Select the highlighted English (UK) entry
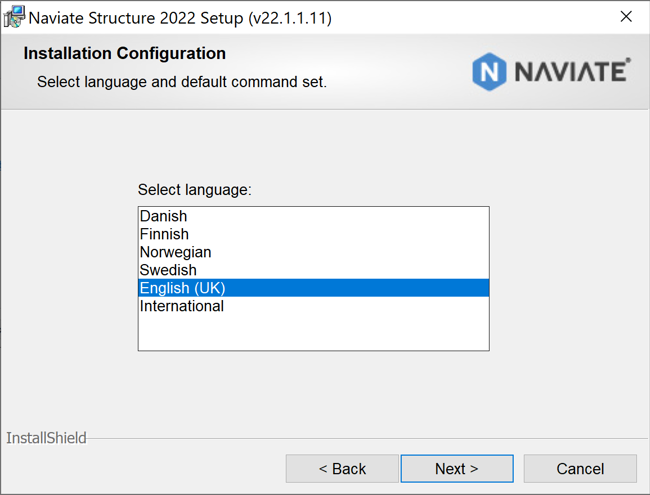Viewport: 650px width, 495px height. (313, 288)
